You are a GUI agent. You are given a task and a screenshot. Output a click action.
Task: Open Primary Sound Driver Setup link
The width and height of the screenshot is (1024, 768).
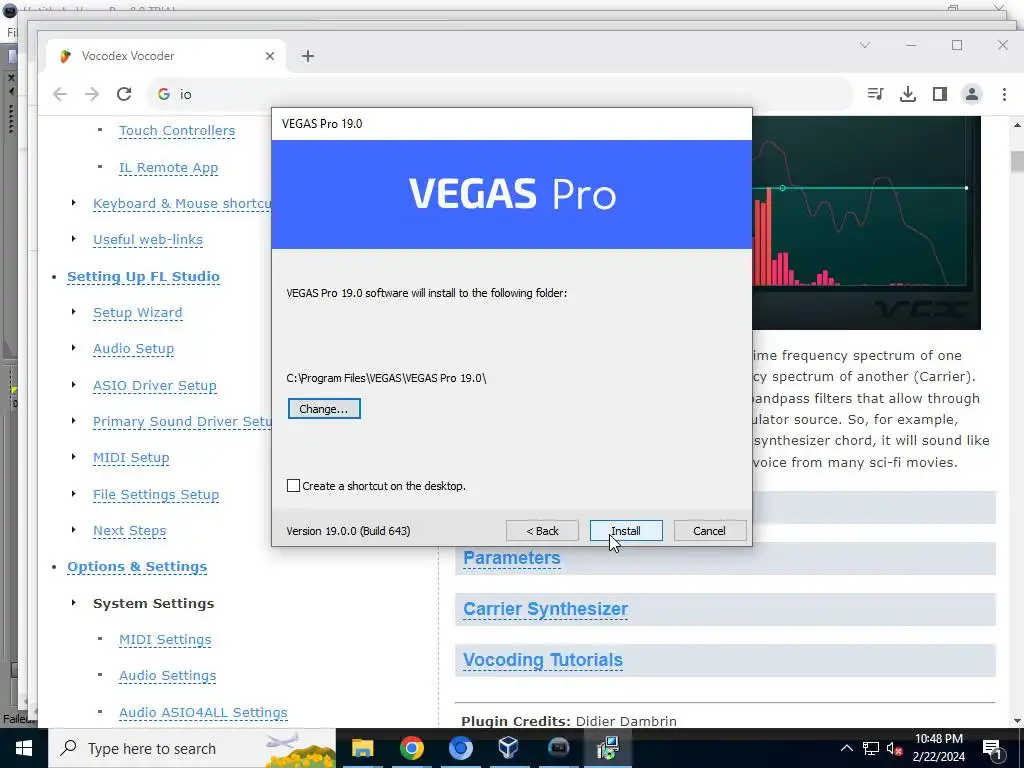(182, 422)
